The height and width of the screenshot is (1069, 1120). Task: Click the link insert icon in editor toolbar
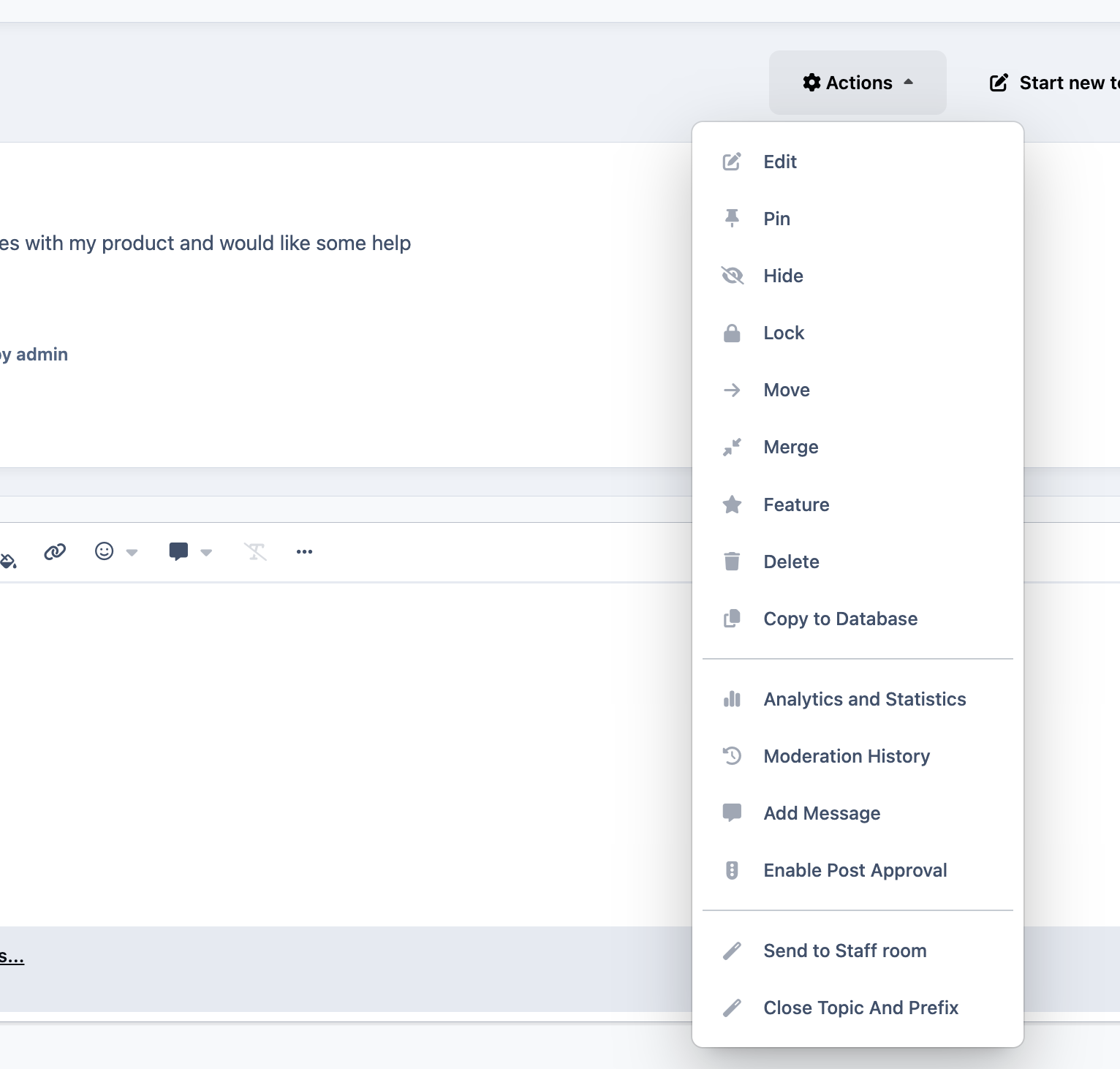point(55,552)
